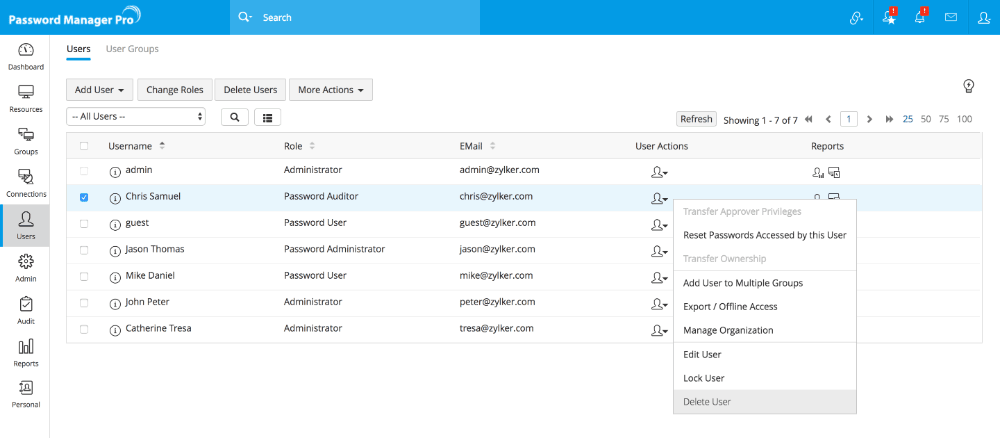Toggle the select-all header checkbox
Image resolution: width=1000 pixels, height=438 pixels.
(x=84, y=147)
